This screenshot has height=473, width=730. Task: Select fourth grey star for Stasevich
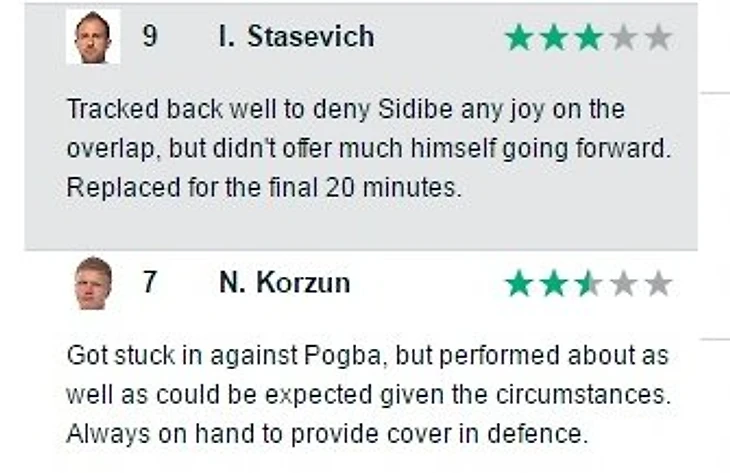click(x=624, y=37)
